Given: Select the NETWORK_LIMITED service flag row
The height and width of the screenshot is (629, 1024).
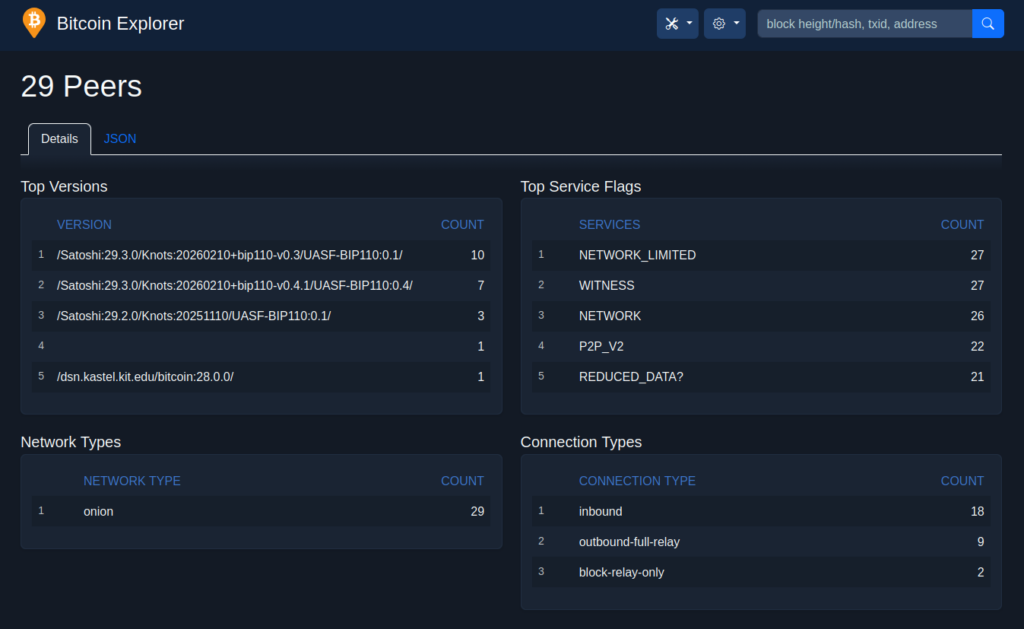Looking at the screenshot, I should pyautogui.click(x=637, y=255).
